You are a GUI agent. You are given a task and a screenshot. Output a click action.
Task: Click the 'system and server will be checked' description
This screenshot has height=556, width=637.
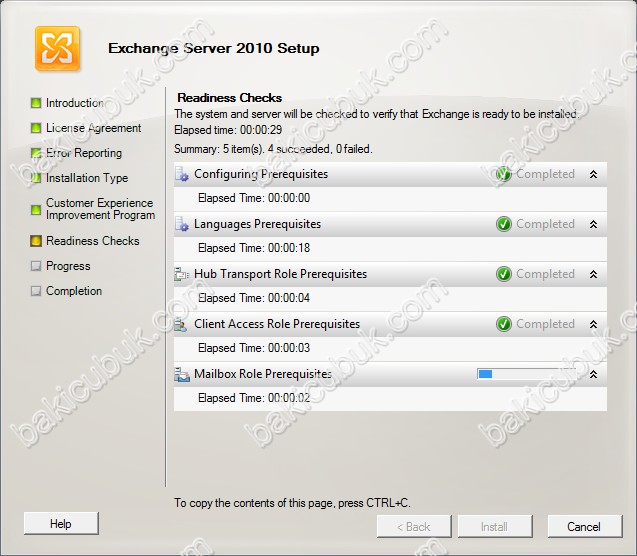pos(376,114)
